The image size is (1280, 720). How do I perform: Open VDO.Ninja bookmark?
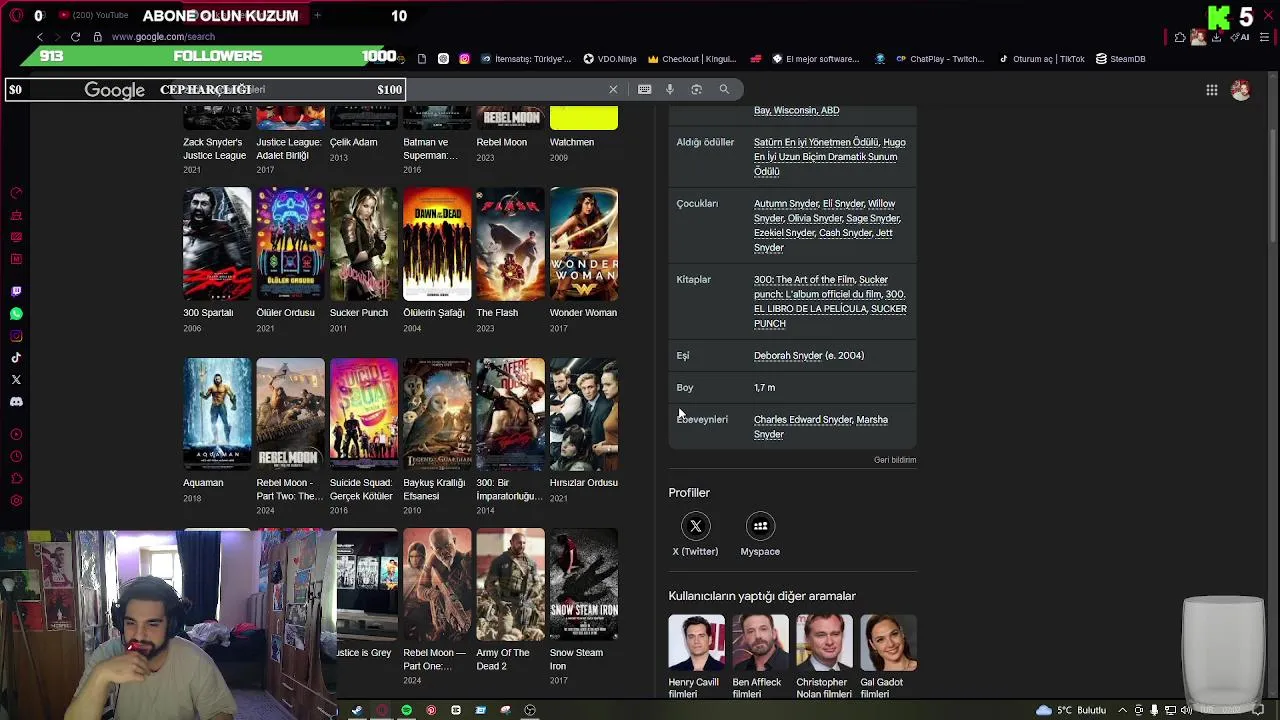click(x=610, y=59)
